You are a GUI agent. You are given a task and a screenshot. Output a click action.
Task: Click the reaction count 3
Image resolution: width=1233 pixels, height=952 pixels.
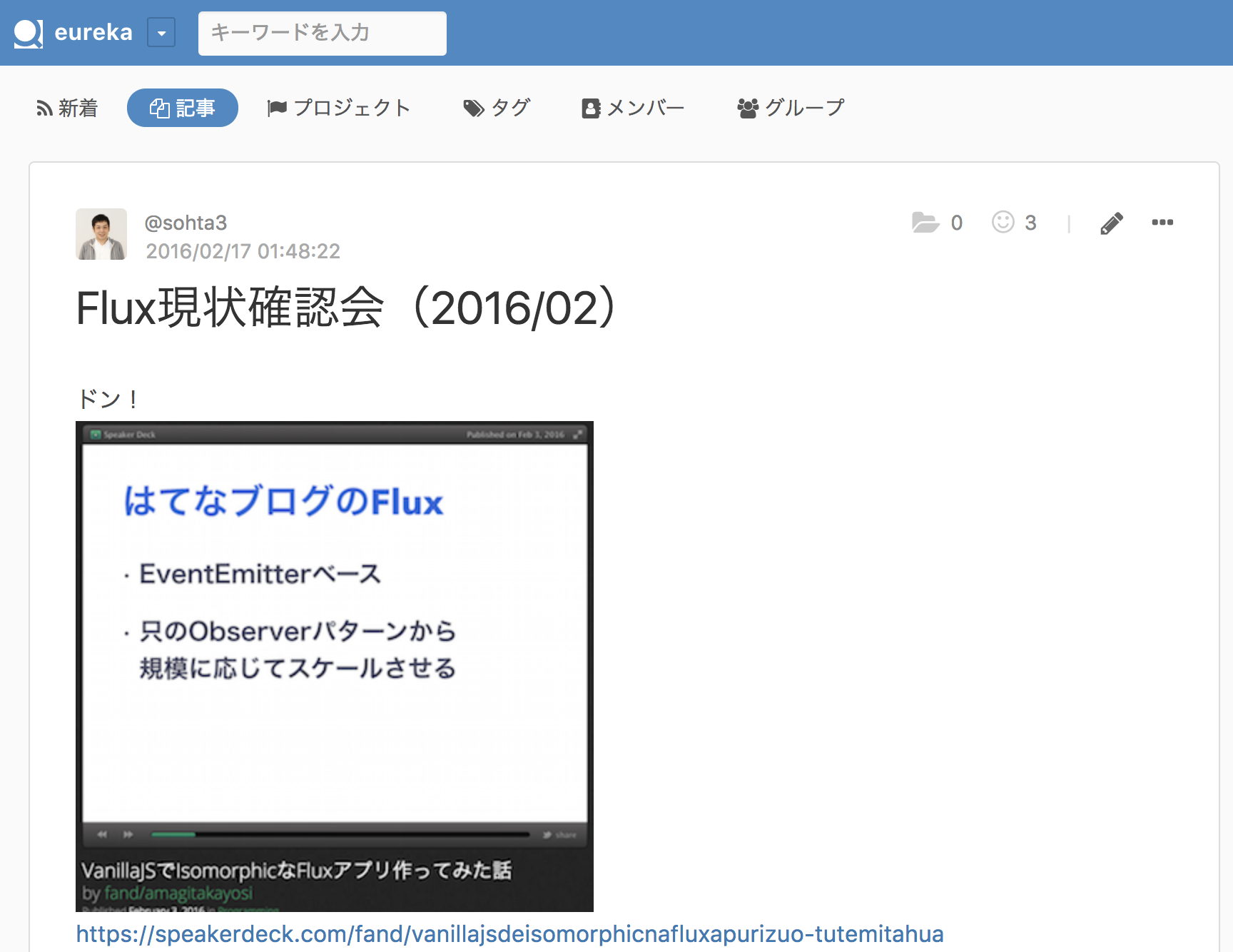(x=1030, y=223)
